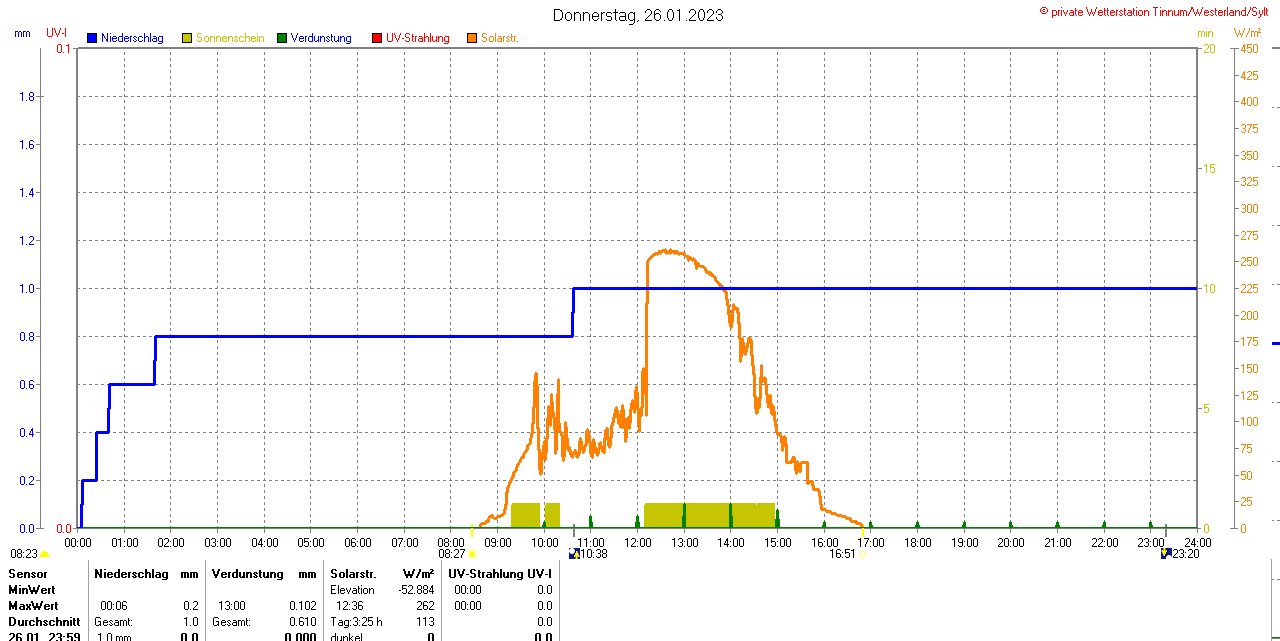
Task: Click the yellow sun marker at 08:27
Action: 473,554
